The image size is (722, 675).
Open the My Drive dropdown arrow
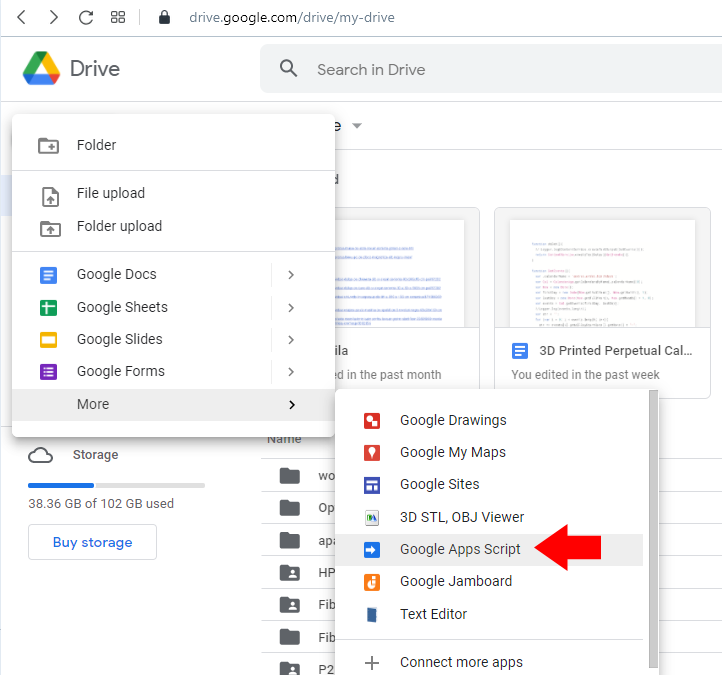(357, 126)
